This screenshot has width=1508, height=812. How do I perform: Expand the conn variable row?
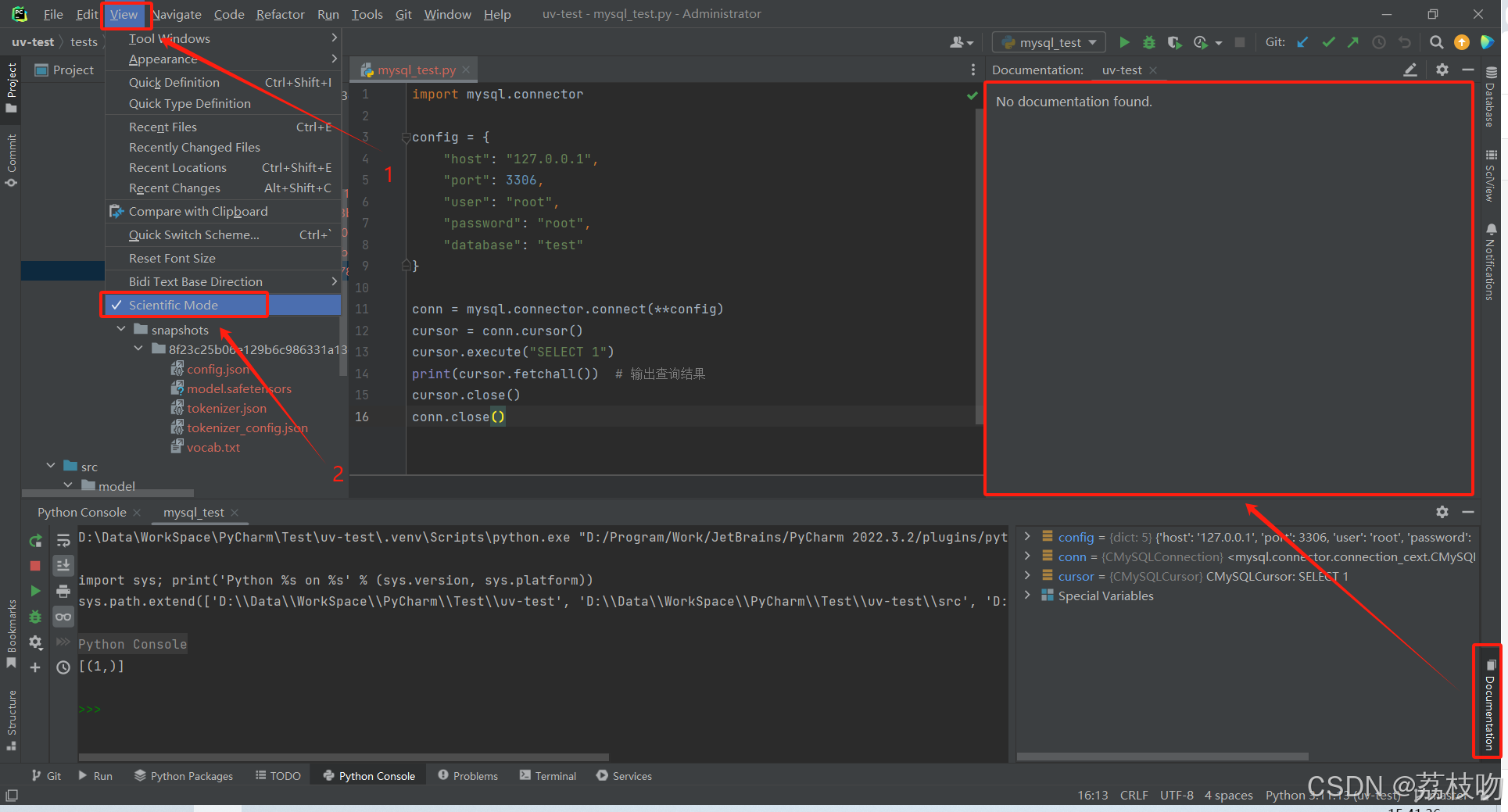point(1027,556)
